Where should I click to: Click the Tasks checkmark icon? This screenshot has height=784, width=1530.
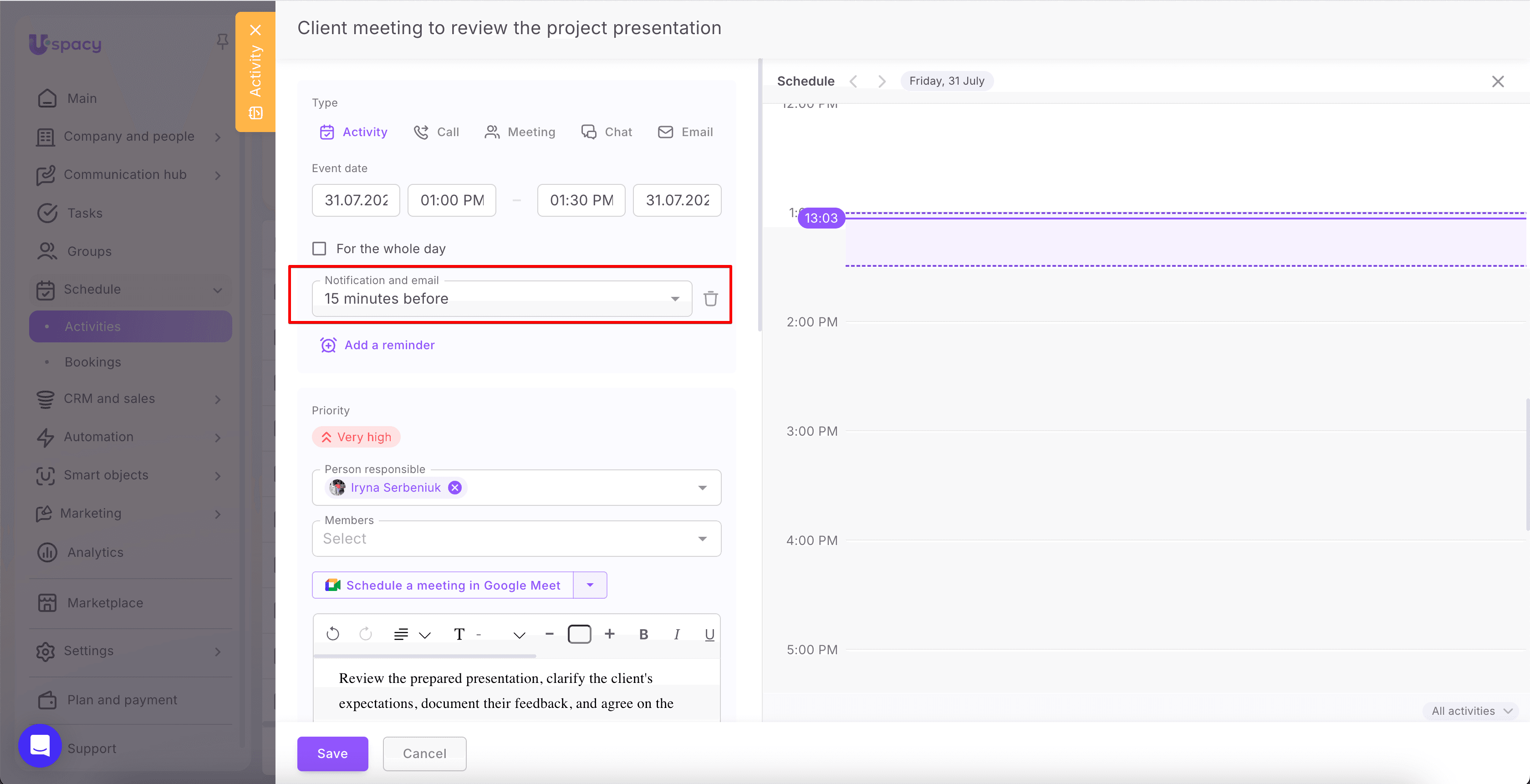[47, 213]
